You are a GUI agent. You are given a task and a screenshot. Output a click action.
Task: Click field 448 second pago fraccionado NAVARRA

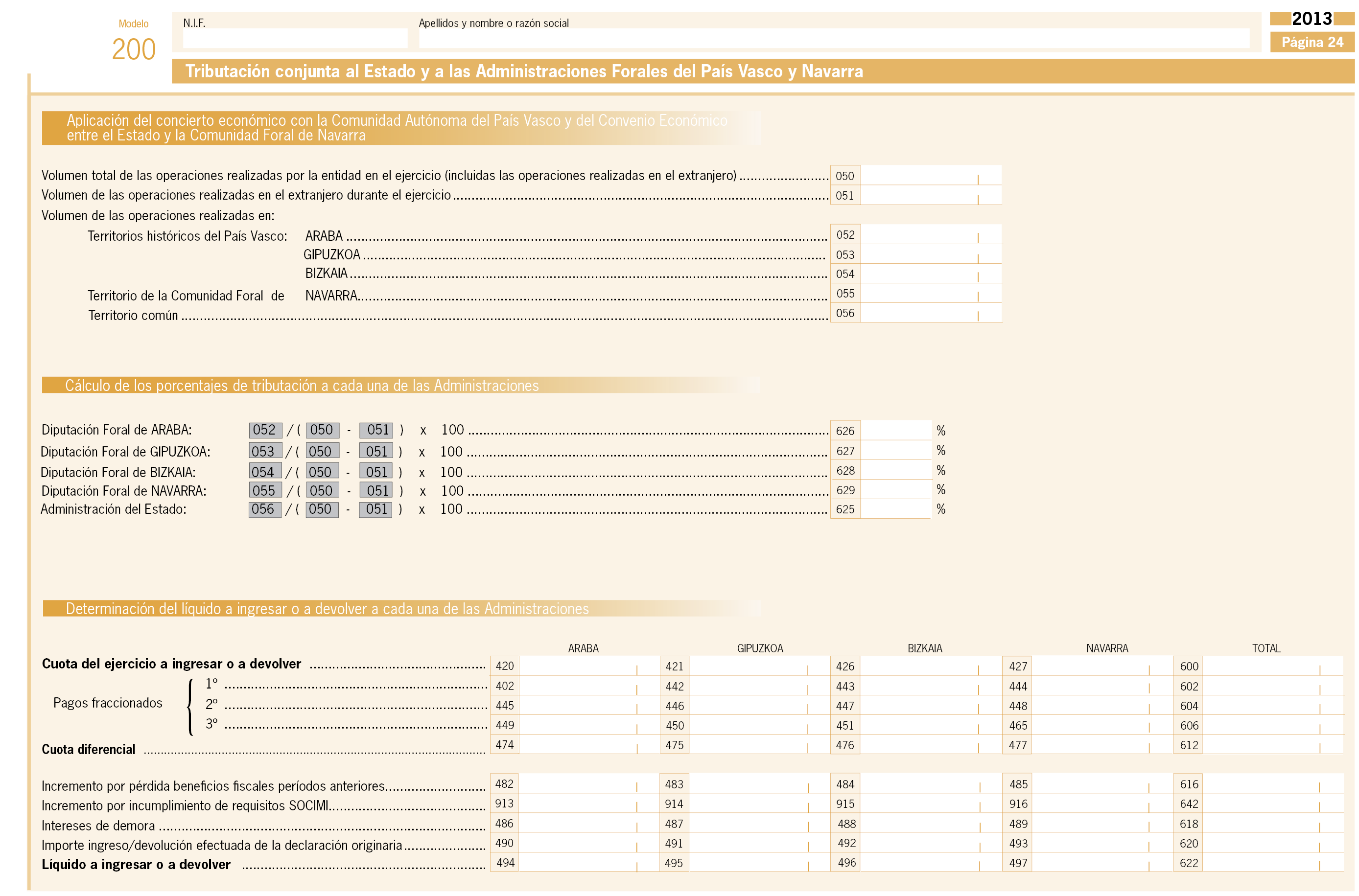point(1102,705)
